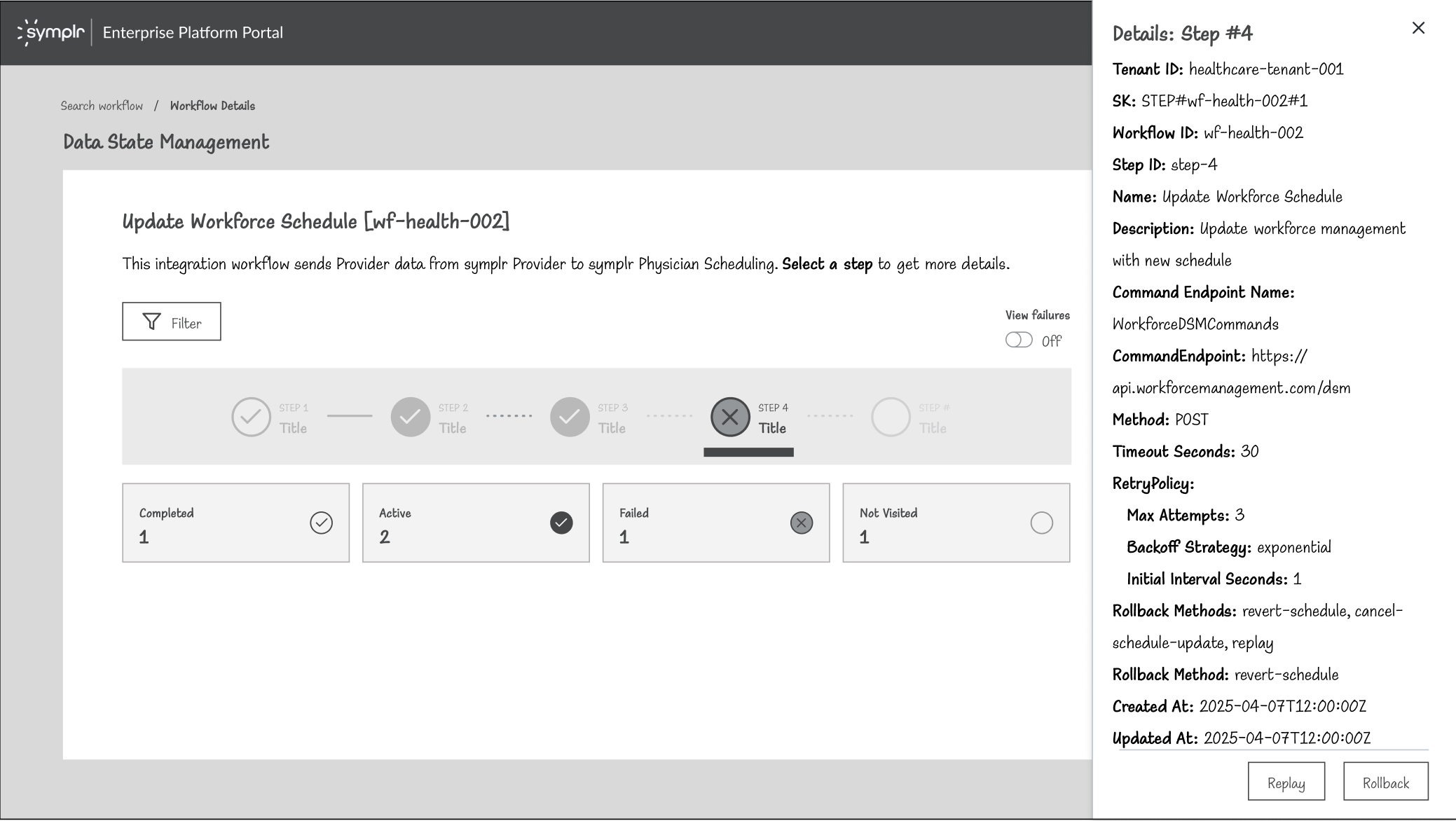Close the Step #4 details panel
This screenshot has height=821, width=1456.
click(1419, 28)
